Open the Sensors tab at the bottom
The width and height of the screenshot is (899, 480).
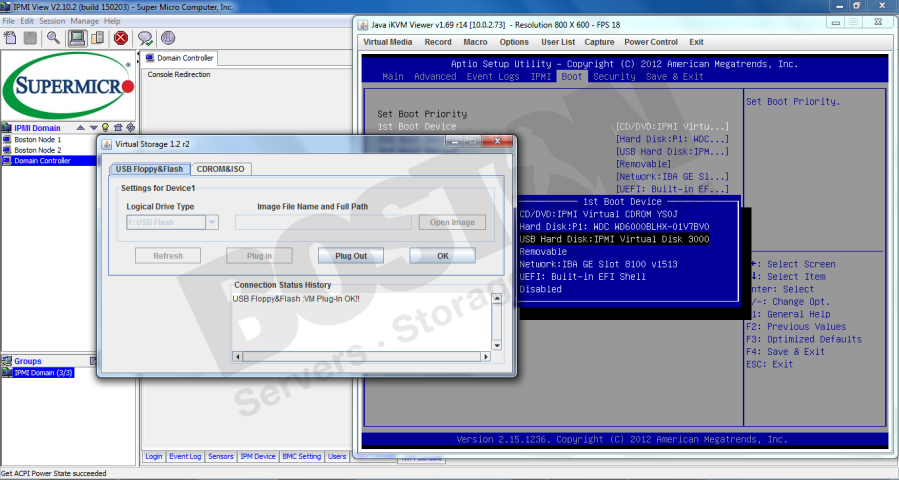point(221,456)
